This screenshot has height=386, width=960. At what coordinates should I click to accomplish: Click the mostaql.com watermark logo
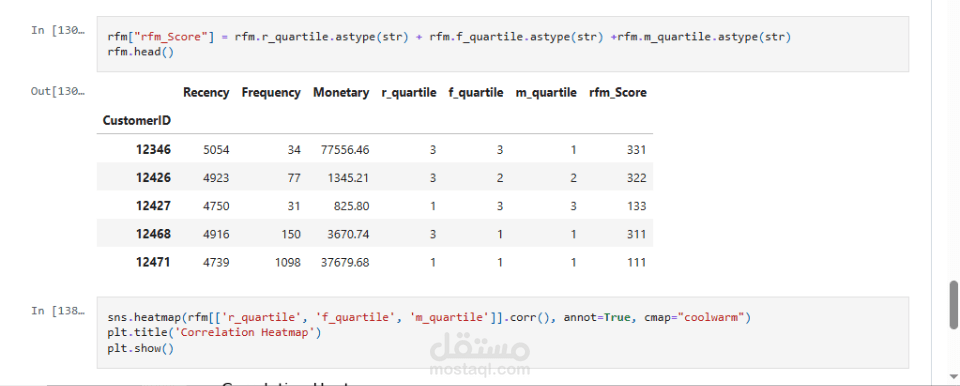pyautogui.click(x=479, y=356)
